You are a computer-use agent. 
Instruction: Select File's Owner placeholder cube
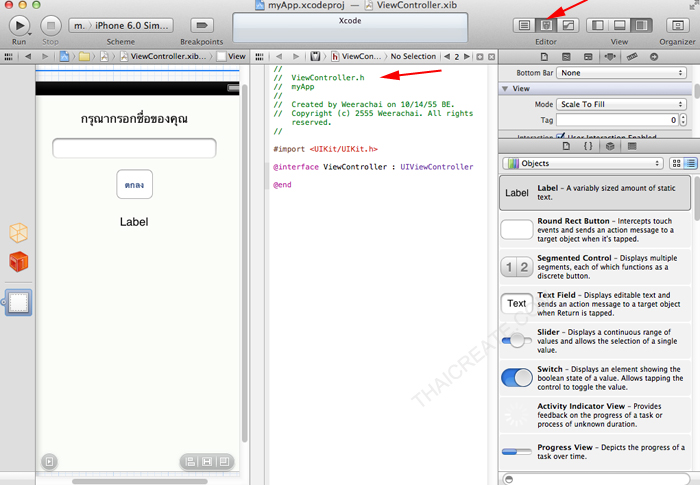coord(18,233)
